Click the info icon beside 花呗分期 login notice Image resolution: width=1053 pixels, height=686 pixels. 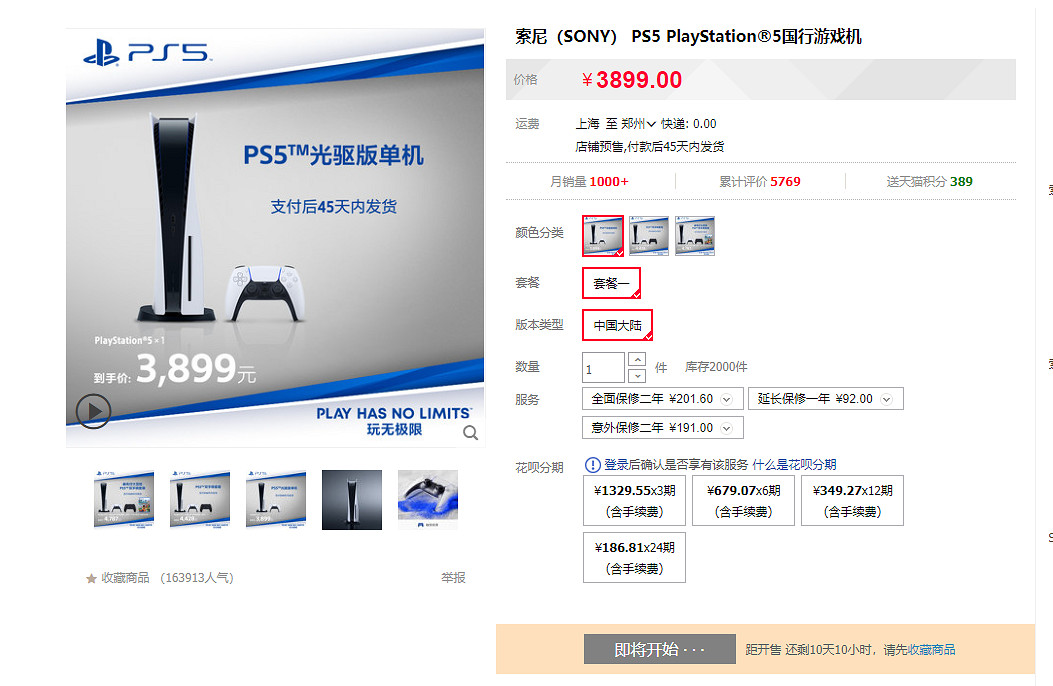[x=592, y=464]
